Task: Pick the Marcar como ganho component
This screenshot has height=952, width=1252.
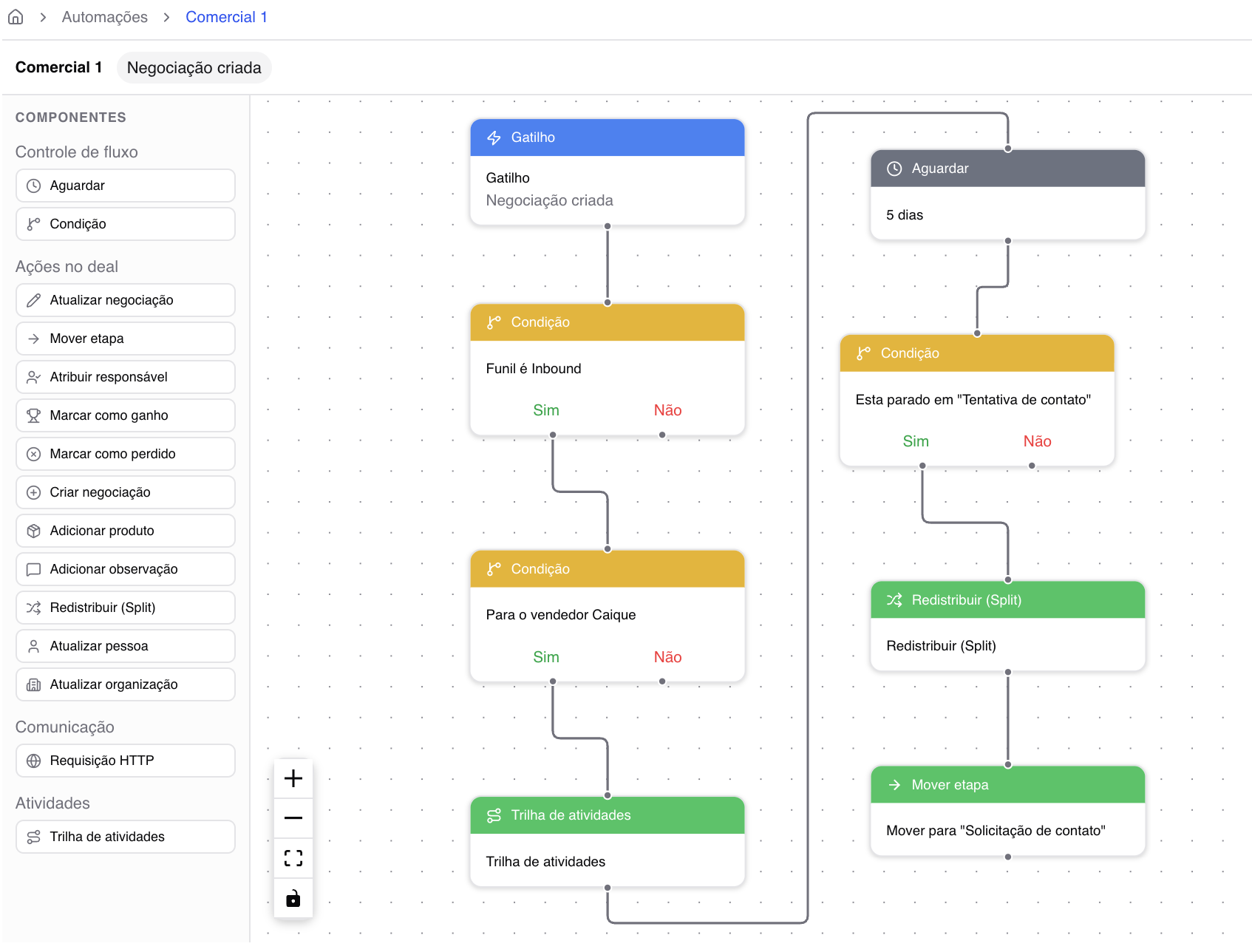Action: tap(125, 415)
